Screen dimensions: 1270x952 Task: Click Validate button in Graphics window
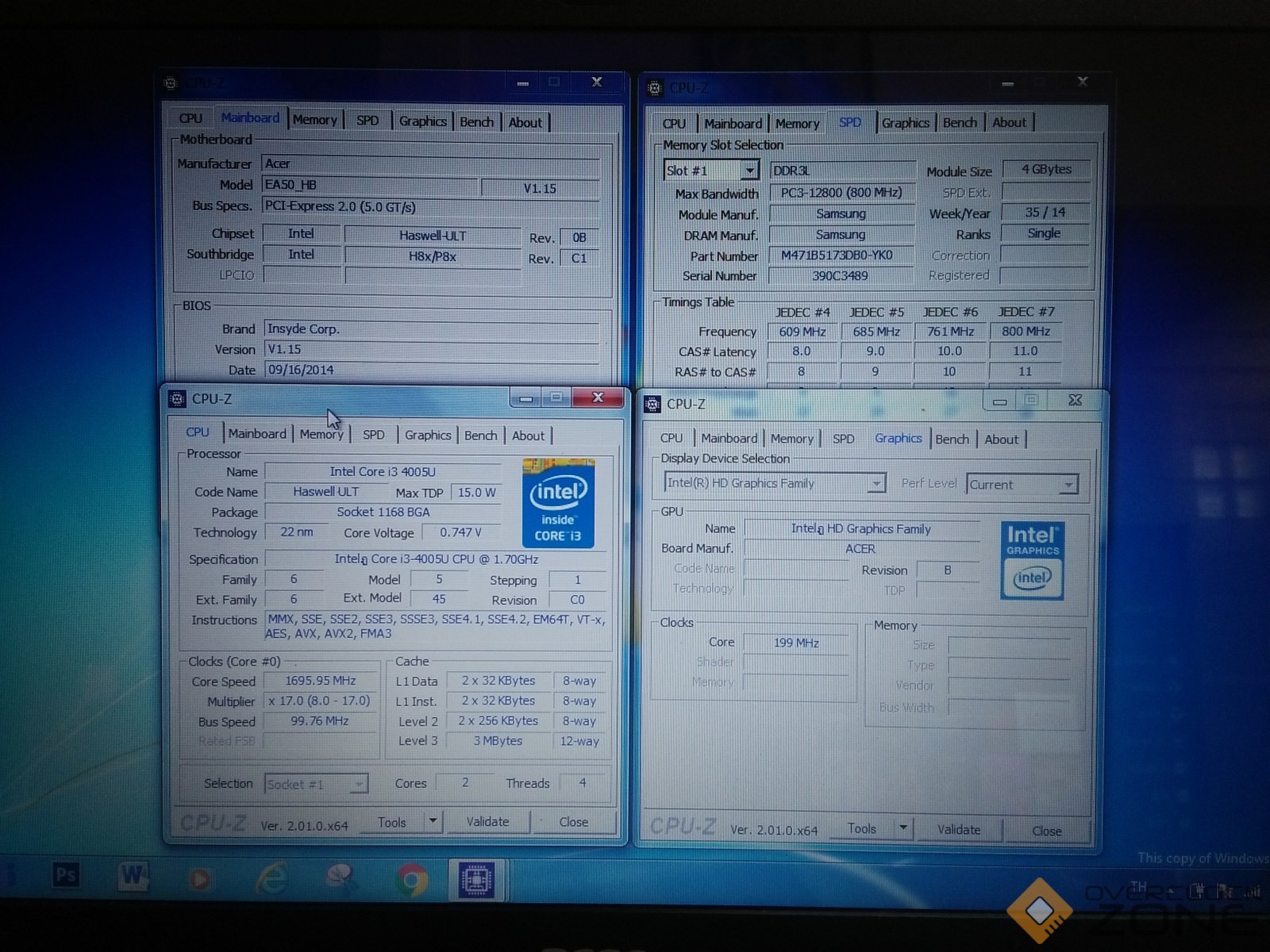(x=959, y=830)
